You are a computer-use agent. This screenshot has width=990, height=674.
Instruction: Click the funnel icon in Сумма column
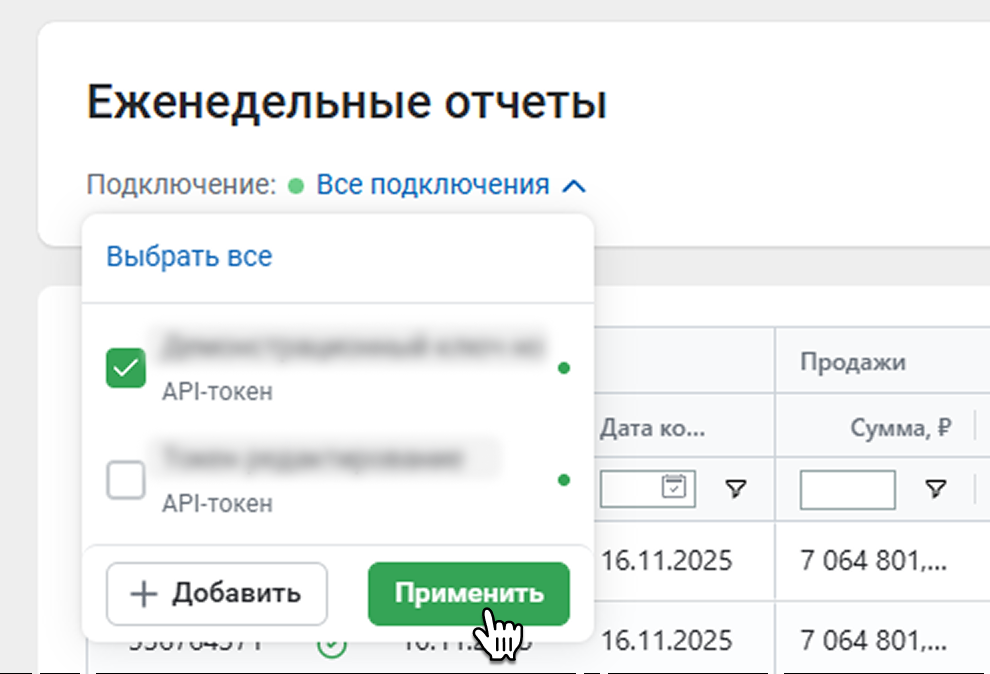935,488
